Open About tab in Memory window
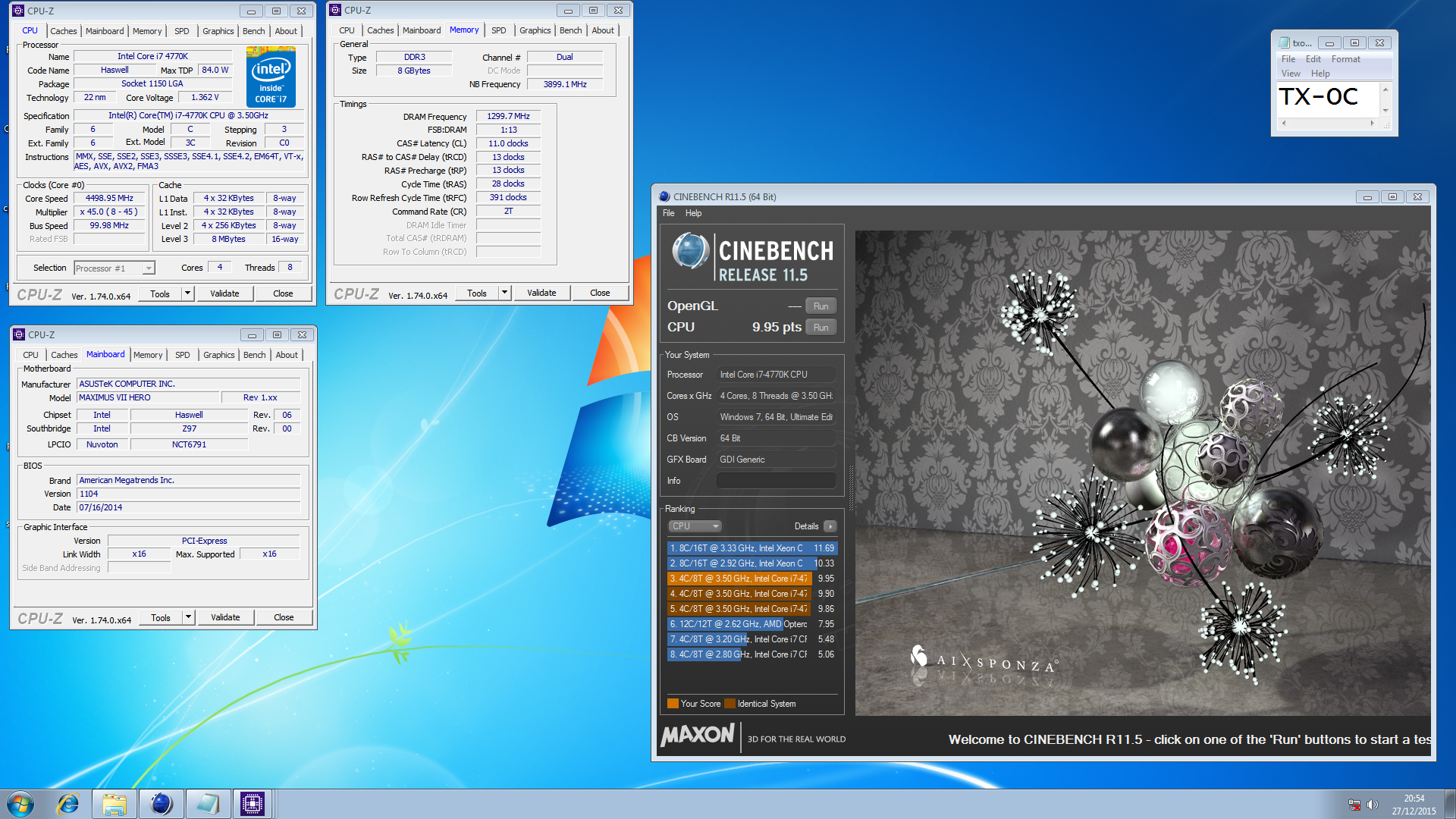 [604, 30]
